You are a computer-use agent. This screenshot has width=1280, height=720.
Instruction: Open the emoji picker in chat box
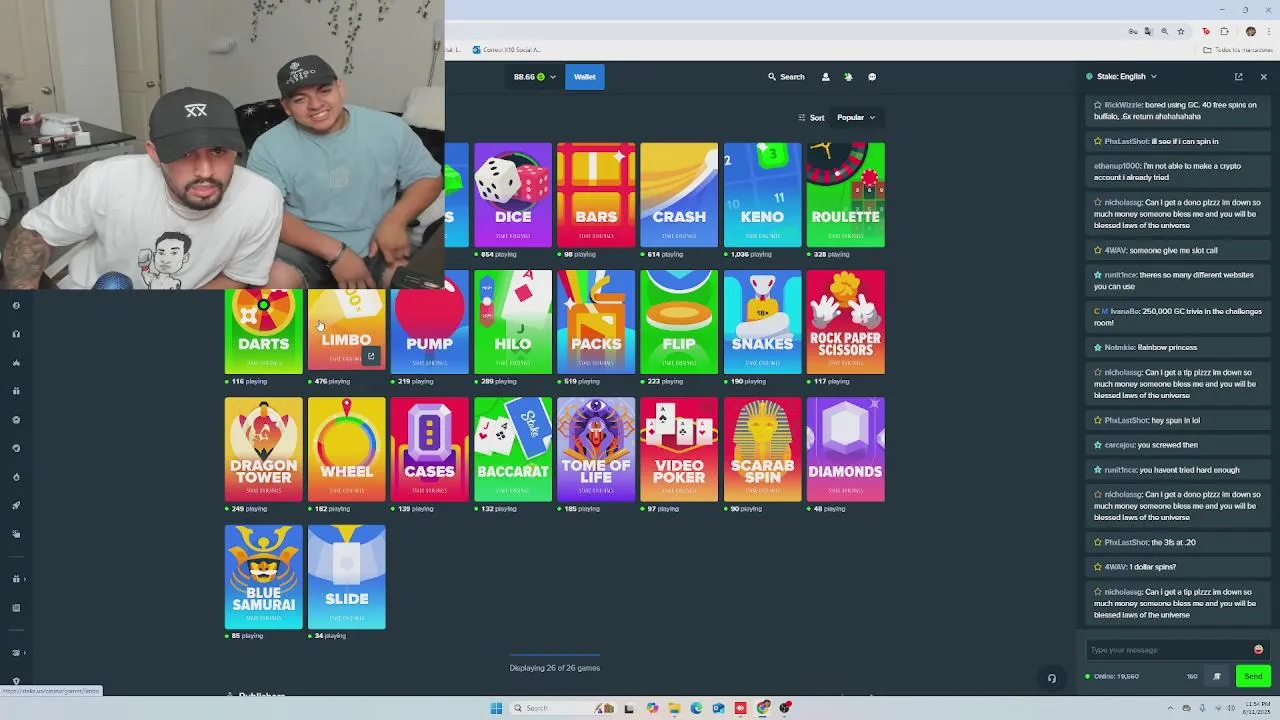click(1258, 650)
